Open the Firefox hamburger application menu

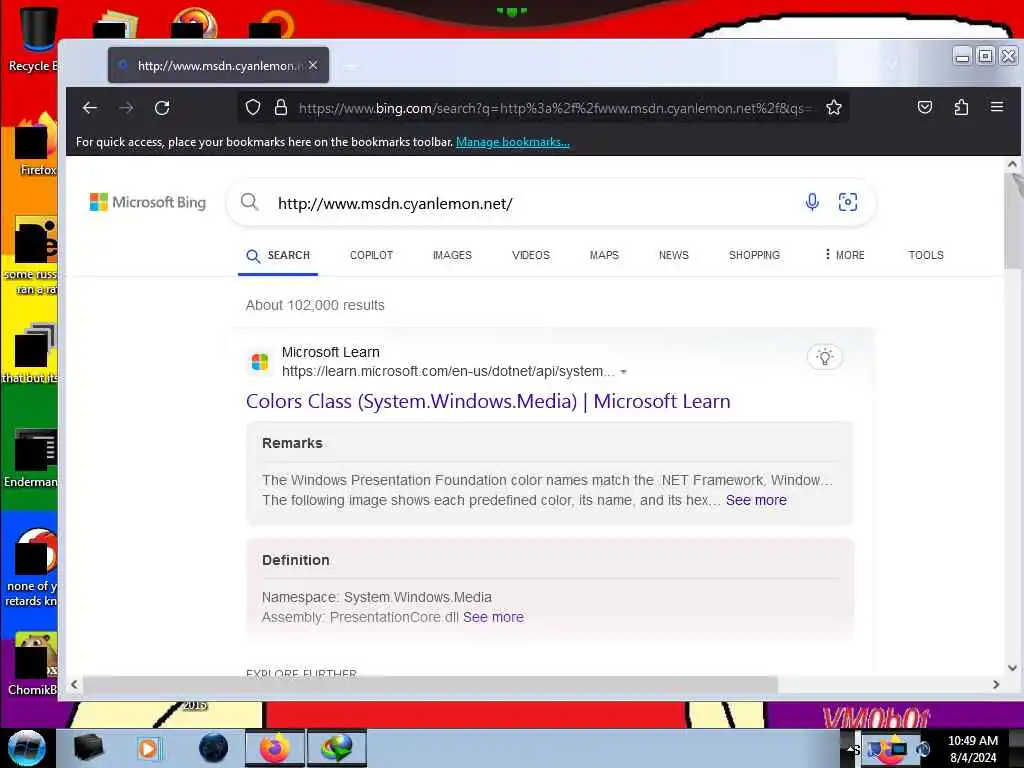(997, 106)
